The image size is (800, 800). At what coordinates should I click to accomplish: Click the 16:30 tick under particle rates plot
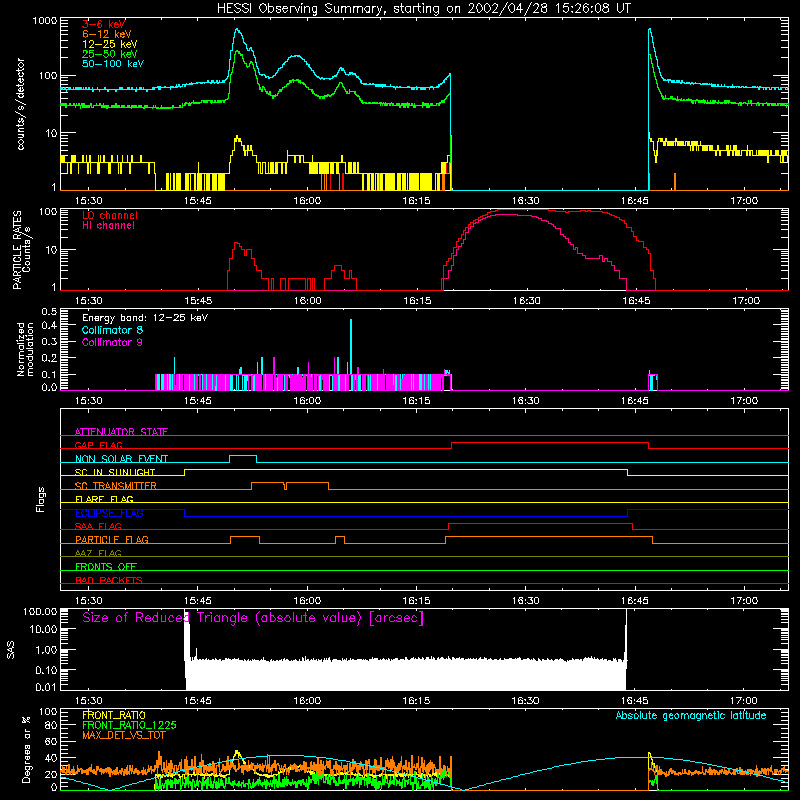tap(526, 301)
